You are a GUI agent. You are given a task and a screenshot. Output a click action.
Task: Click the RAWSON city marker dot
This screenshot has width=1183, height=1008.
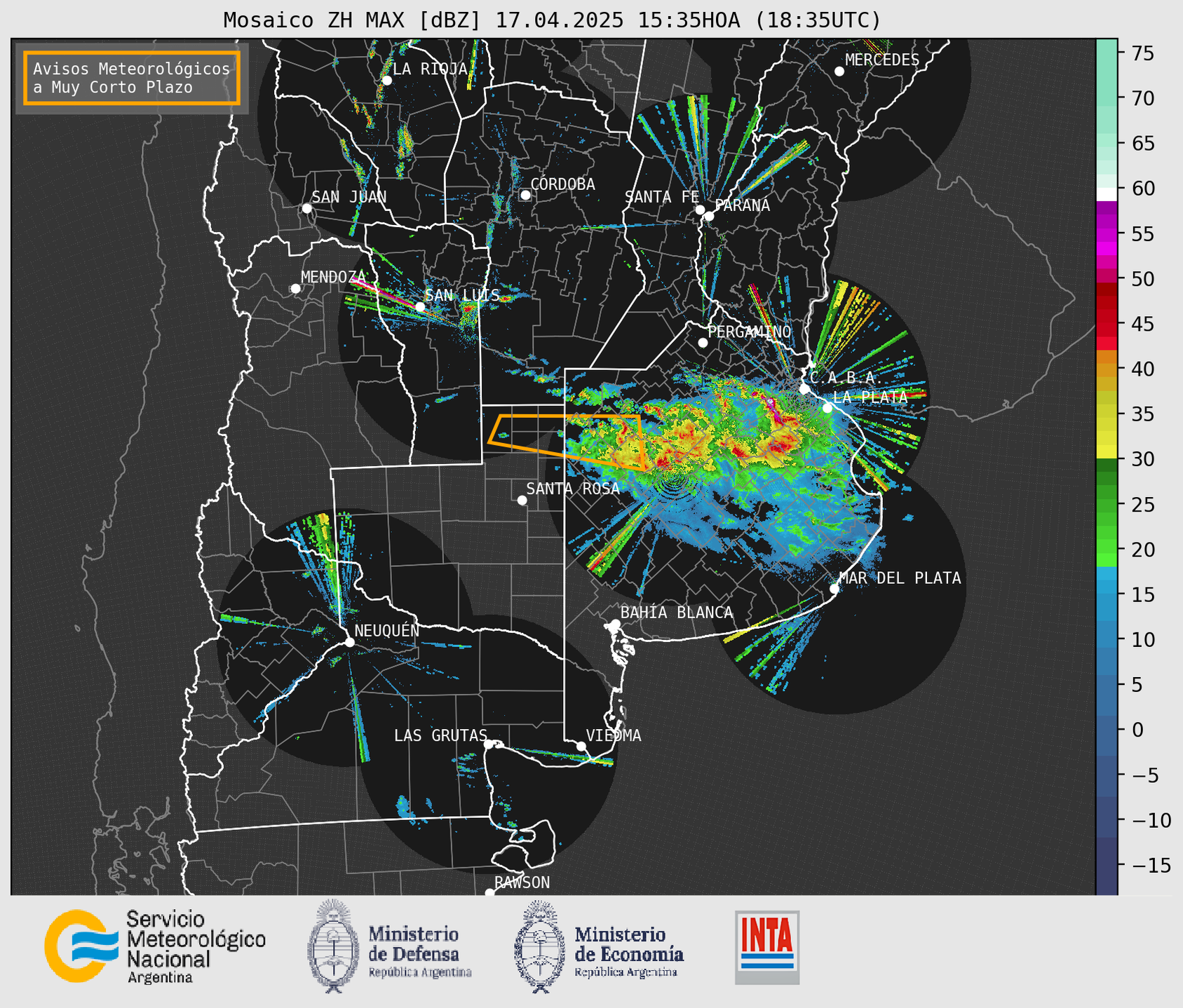point(489,893)
